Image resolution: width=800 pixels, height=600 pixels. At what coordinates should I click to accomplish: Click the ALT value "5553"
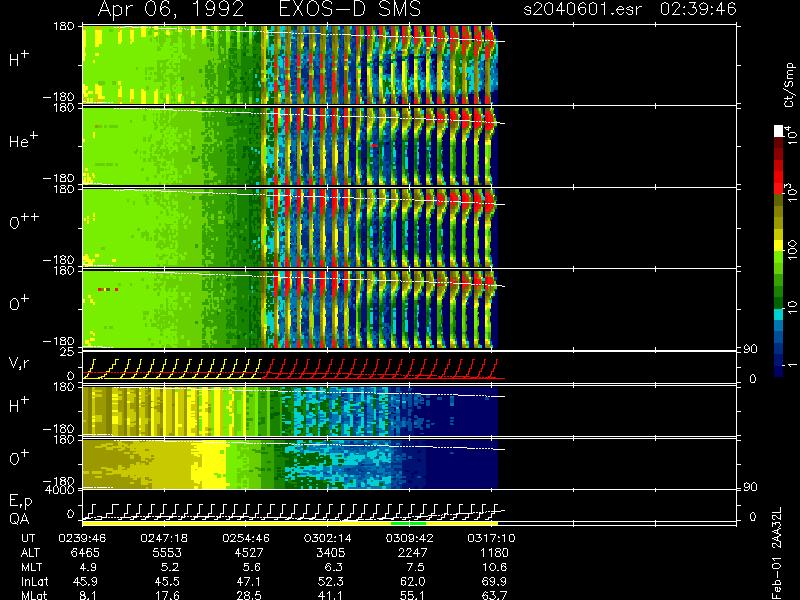point(167,553)
